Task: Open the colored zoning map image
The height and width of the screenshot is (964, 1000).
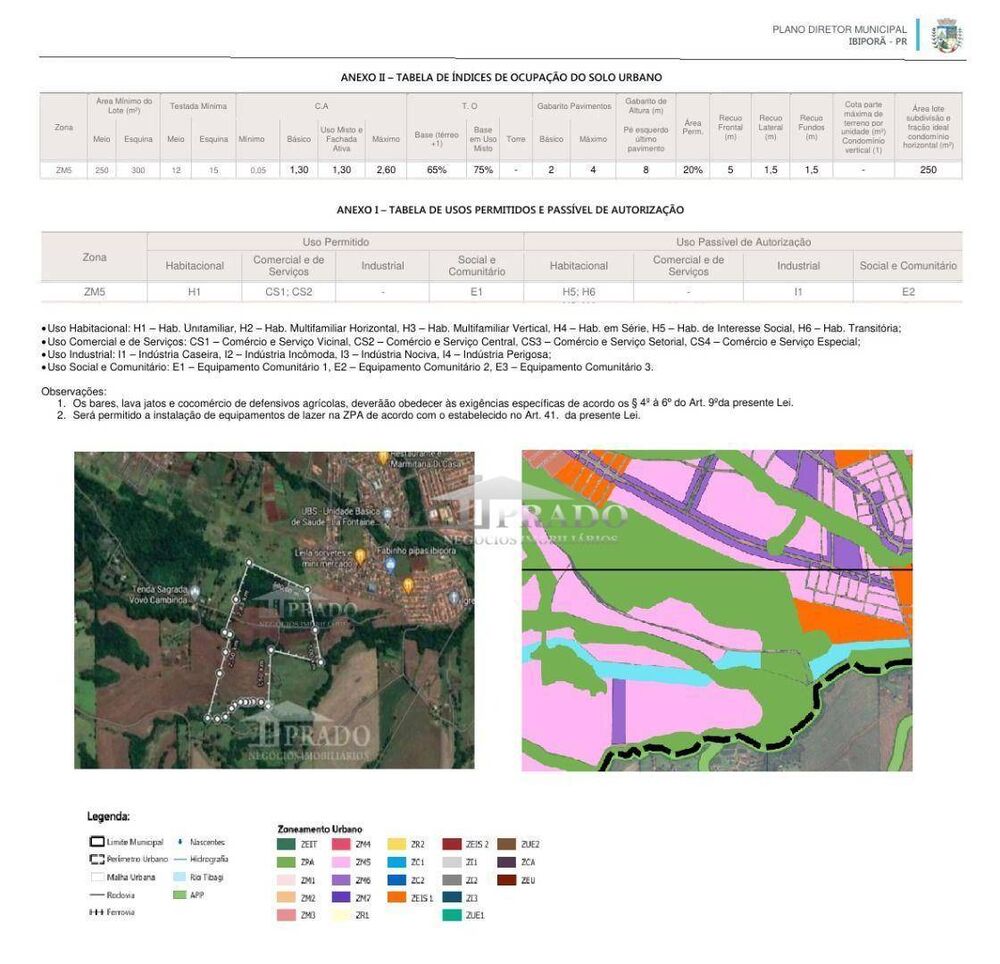Action: coord(717,610)
